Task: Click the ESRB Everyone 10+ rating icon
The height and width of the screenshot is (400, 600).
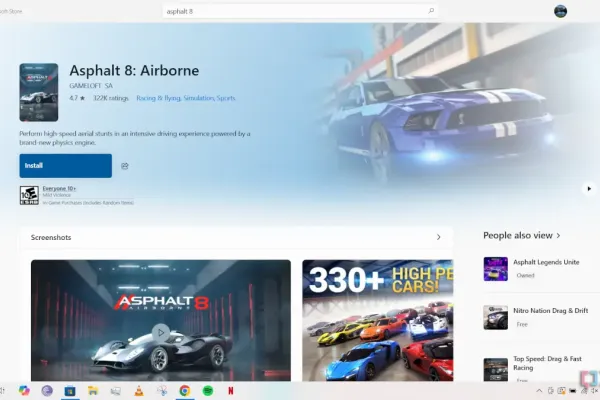Action: pyautogui.click(x=29, y=195)
